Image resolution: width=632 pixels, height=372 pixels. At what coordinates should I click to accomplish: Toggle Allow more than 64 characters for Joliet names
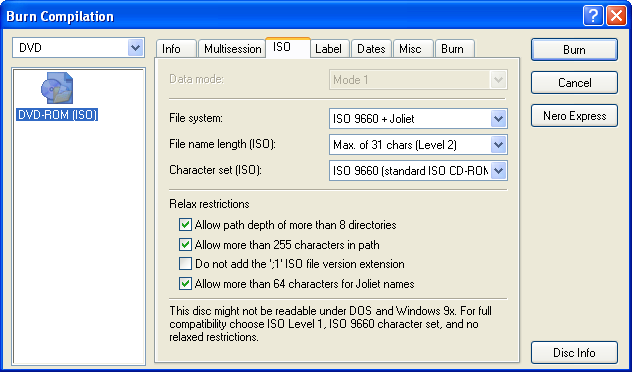click(x=185, y=284)
